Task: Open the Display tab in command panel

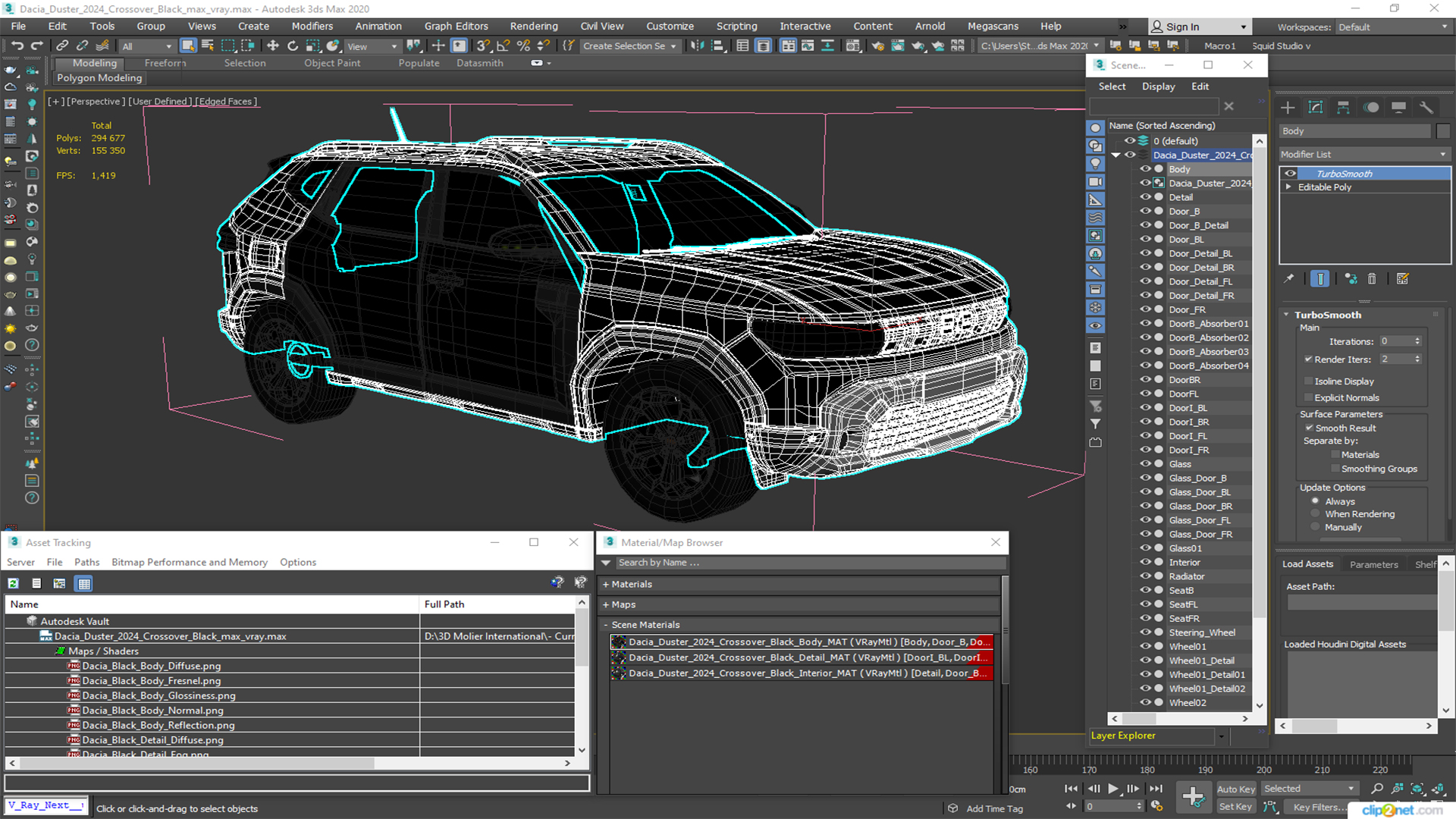Action: pos(1399,107)
